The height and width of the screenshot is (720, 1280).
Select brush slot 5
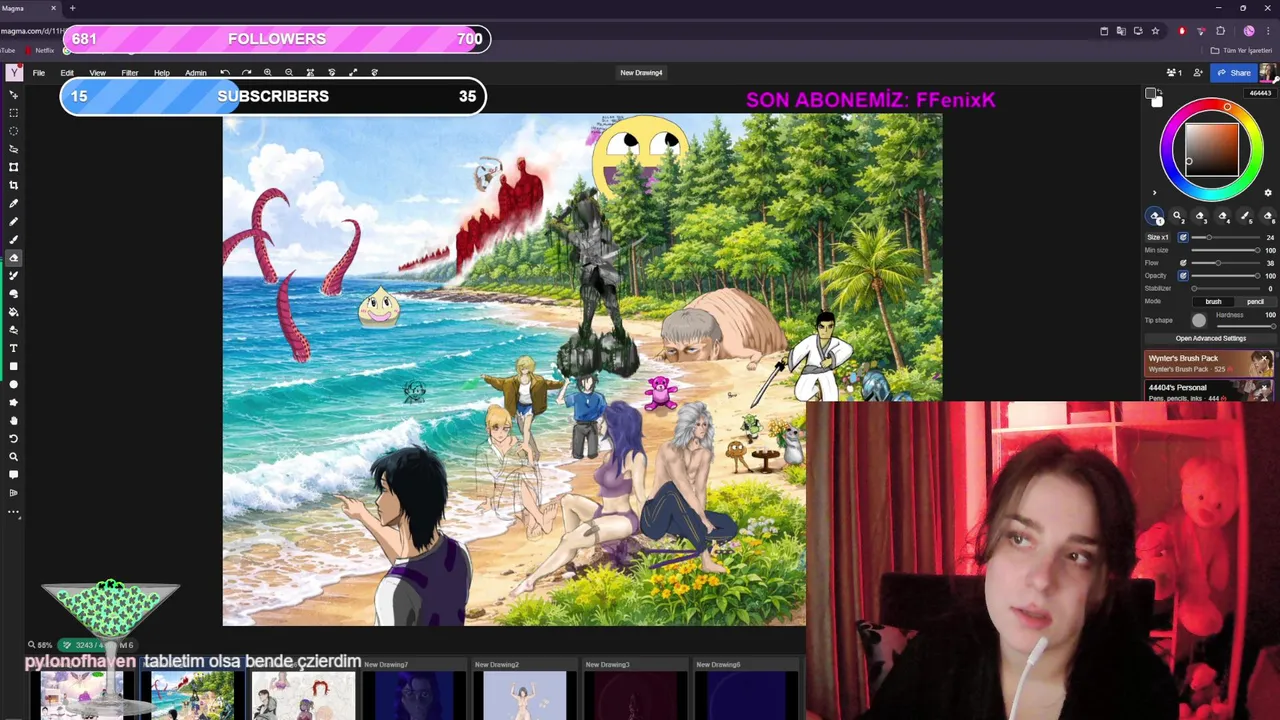[x=1245, y=216]
